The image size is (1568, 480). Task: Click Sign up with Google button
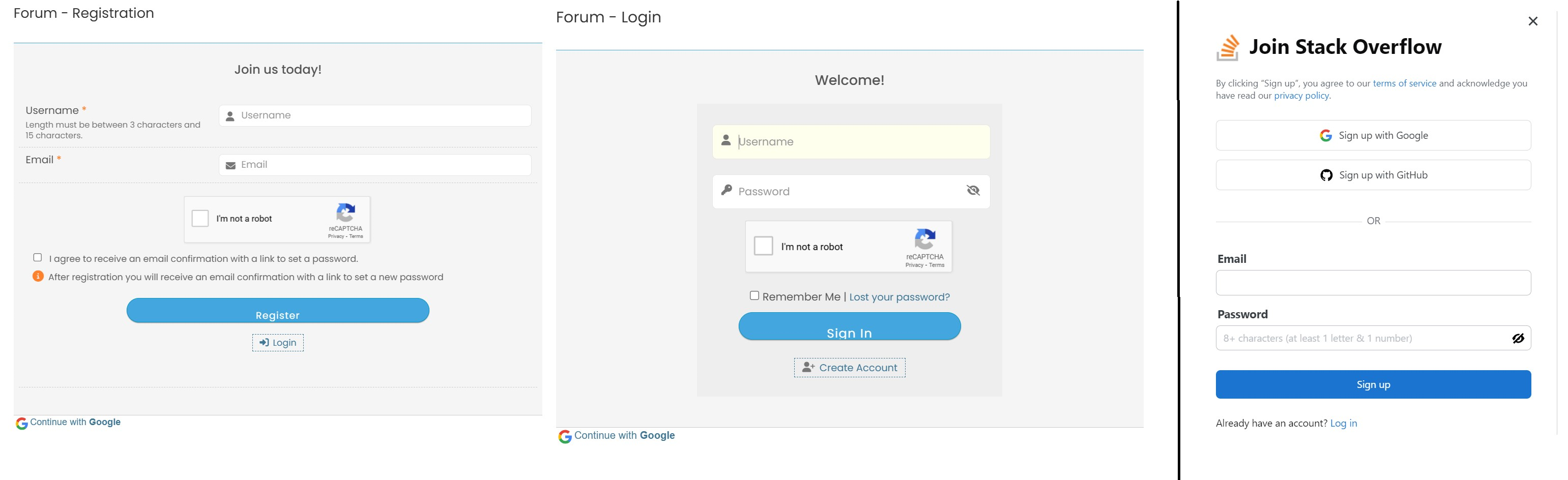(x=1373, y=135)
